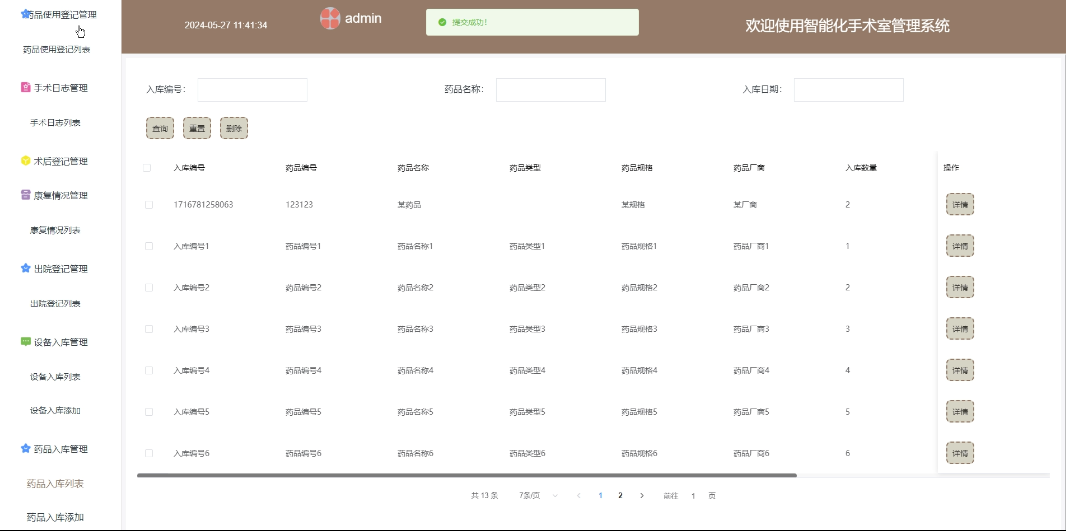
Task: Go to page 2
Action: (x=620, y=496)
